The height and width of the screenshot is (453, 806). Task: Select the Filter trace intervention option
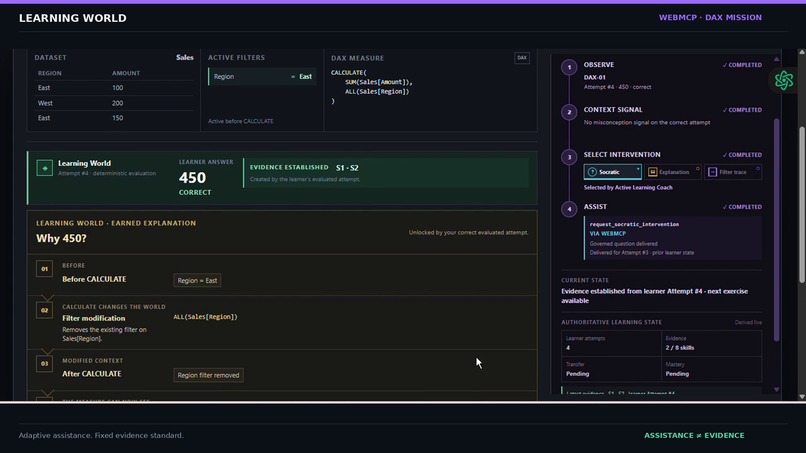pos(733,172)
